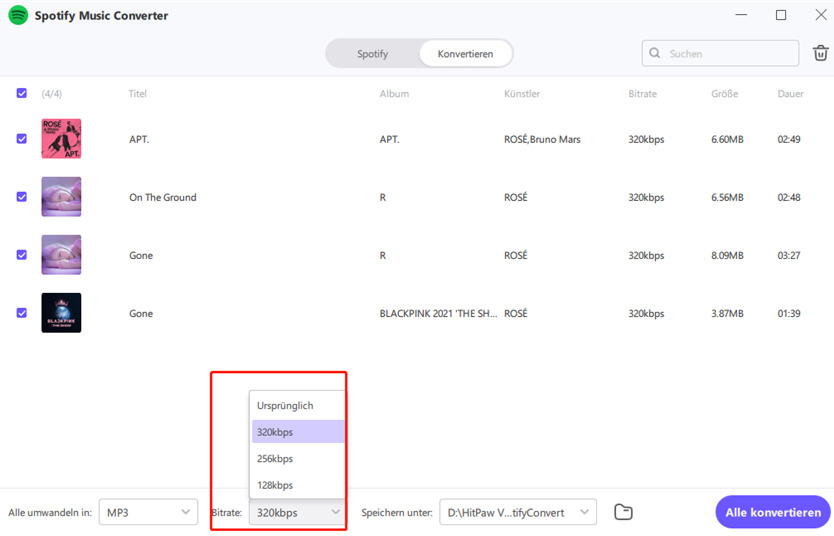834x536 pixels.
Task: Click the Bitrate column header
Action: click(643, 94)
